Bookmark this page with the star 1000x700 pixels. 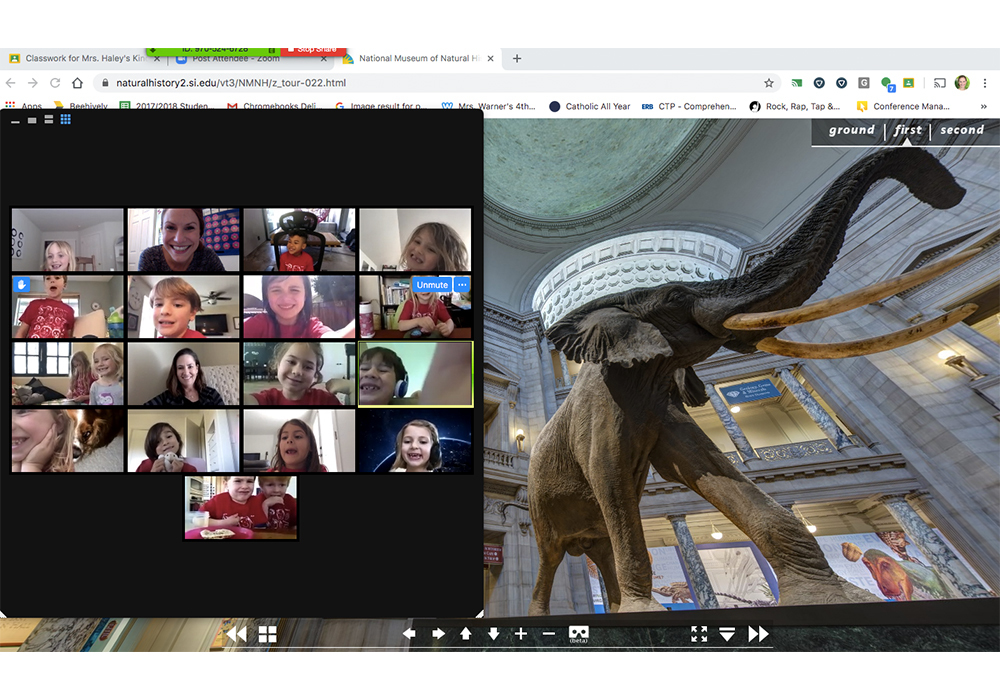769,83
